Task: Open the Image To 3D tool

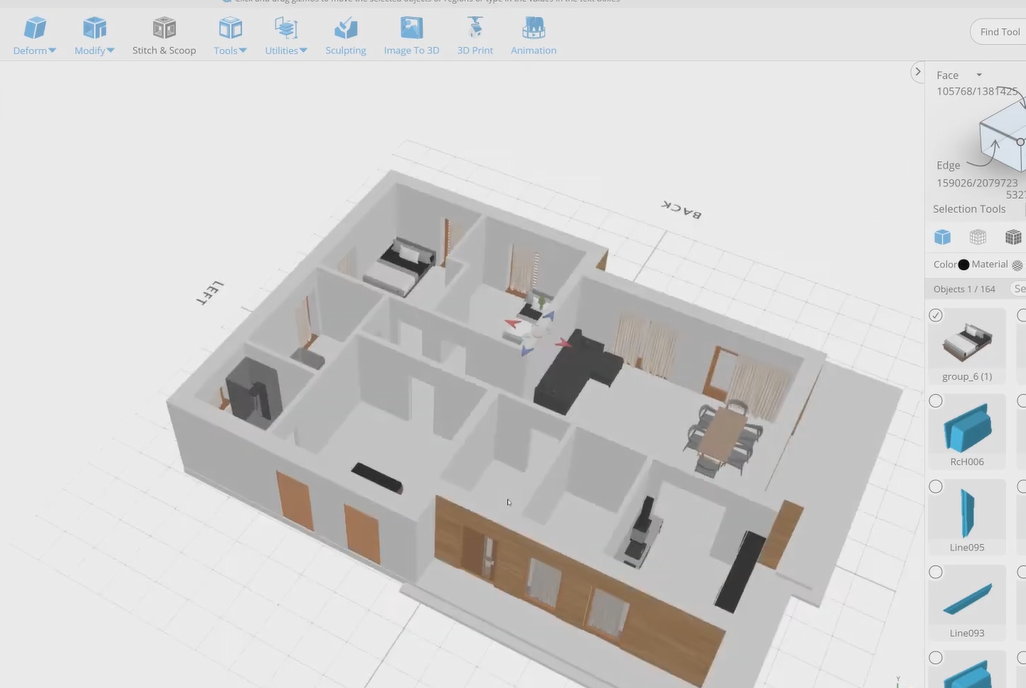Action: click(412, 36)
